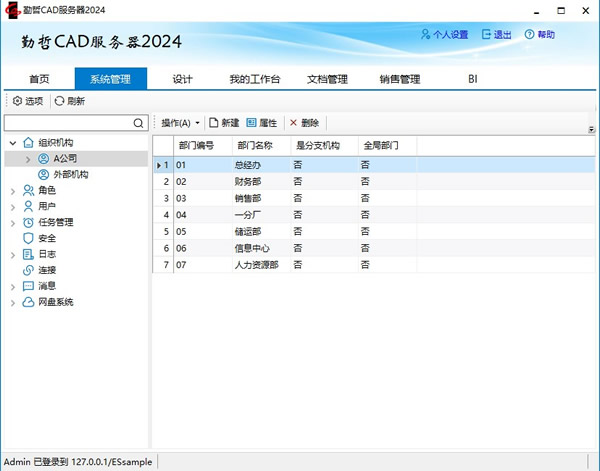Collapse the 组织机构 tree node

(12, 143)
